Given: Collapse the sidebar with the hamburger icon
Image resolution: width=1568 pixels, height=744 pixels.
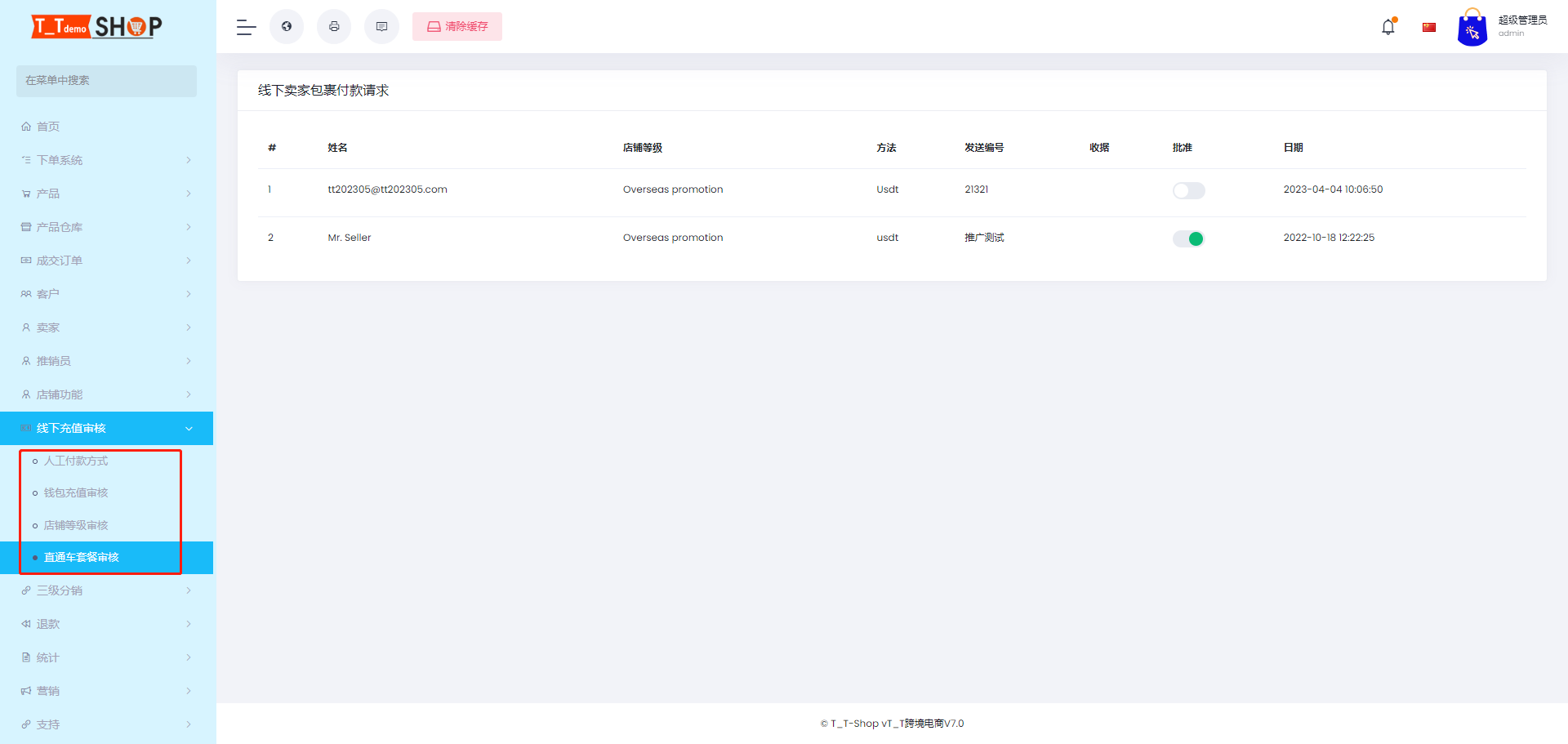Looking at the screenshot, I should coord(245,27).
